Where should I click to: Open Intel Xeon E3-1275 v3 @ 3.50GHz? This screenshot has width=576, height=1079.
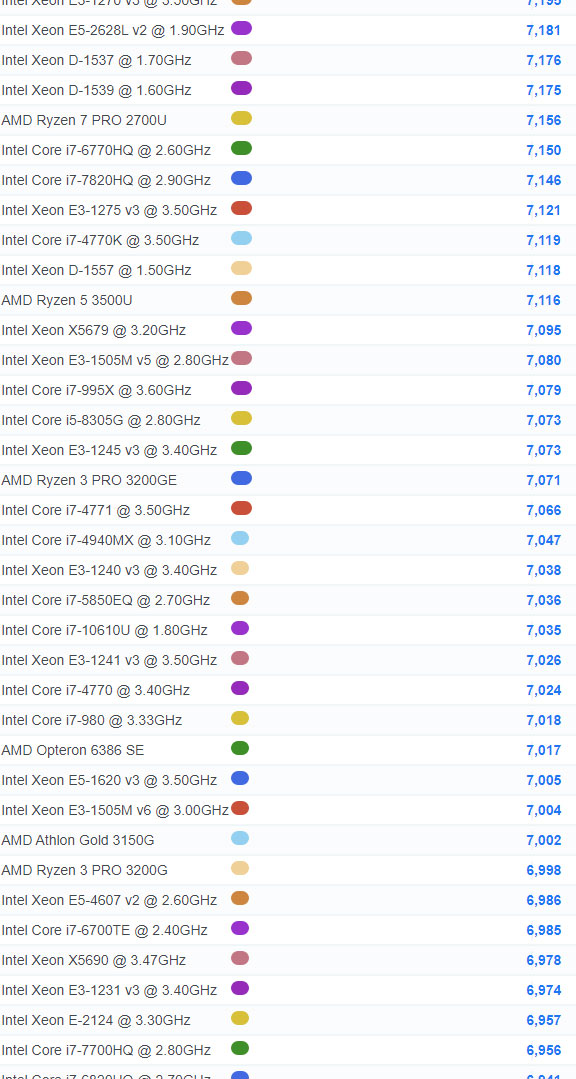click(x=109, y=211)
